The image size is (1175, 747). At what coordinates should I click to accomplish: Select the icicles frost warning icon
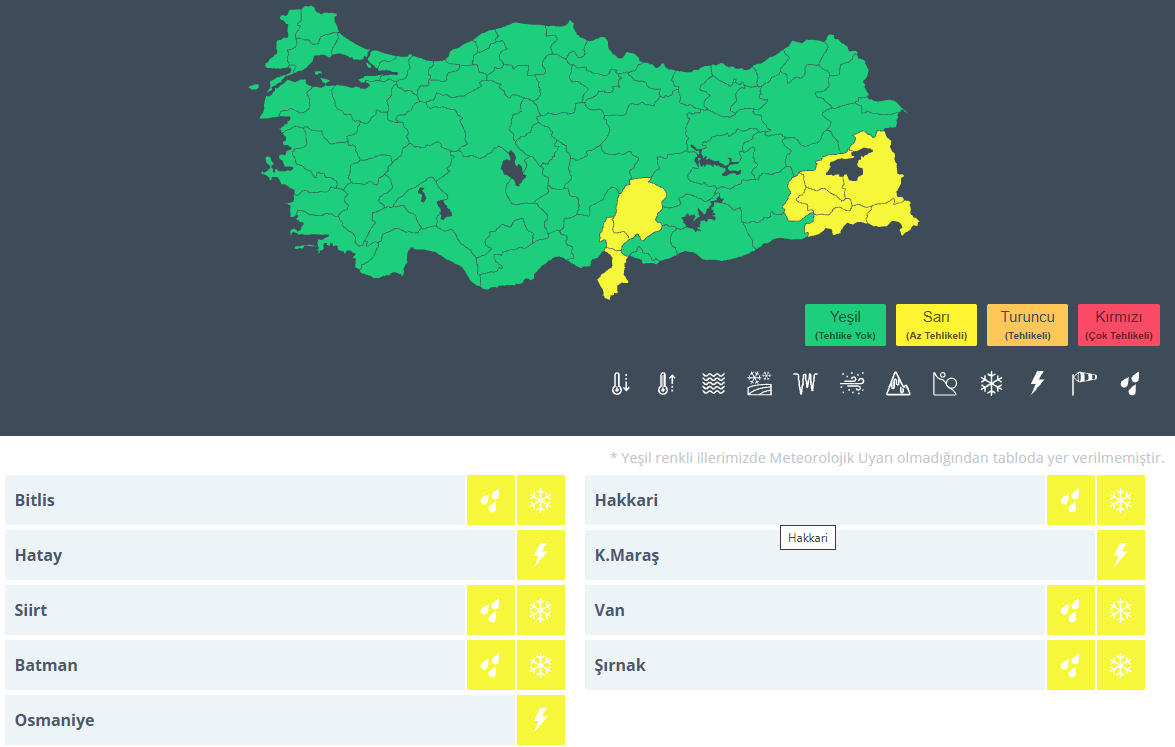[x=806, y=383]
